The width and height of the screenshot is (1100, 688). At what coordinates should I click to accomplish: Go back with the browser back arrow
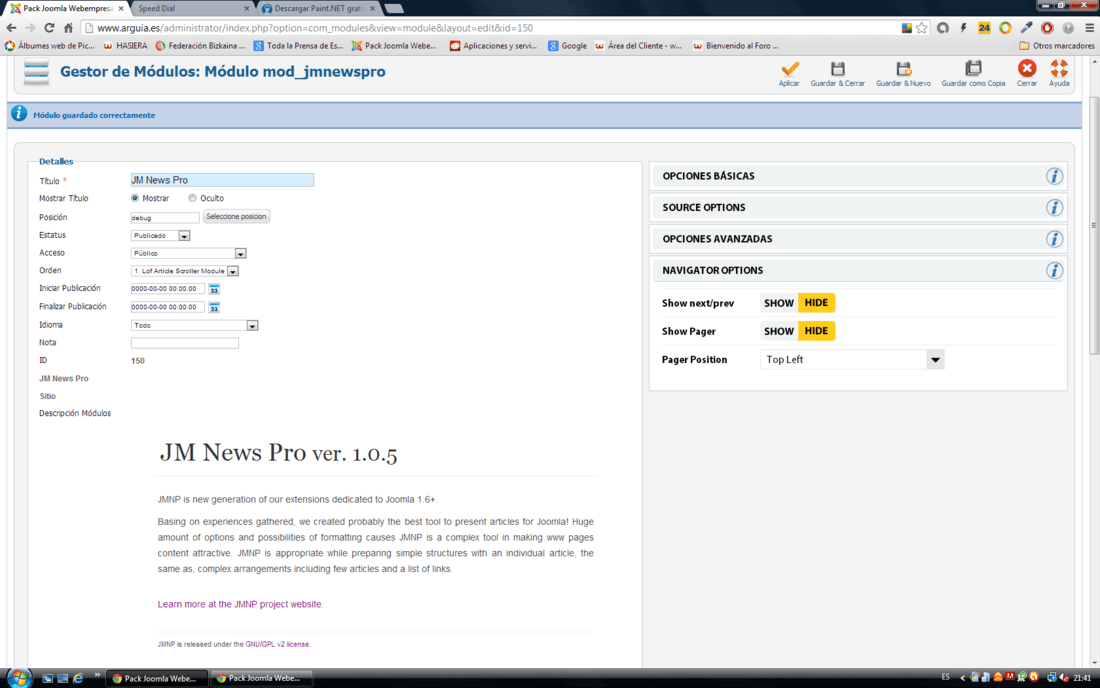(11, 28)
